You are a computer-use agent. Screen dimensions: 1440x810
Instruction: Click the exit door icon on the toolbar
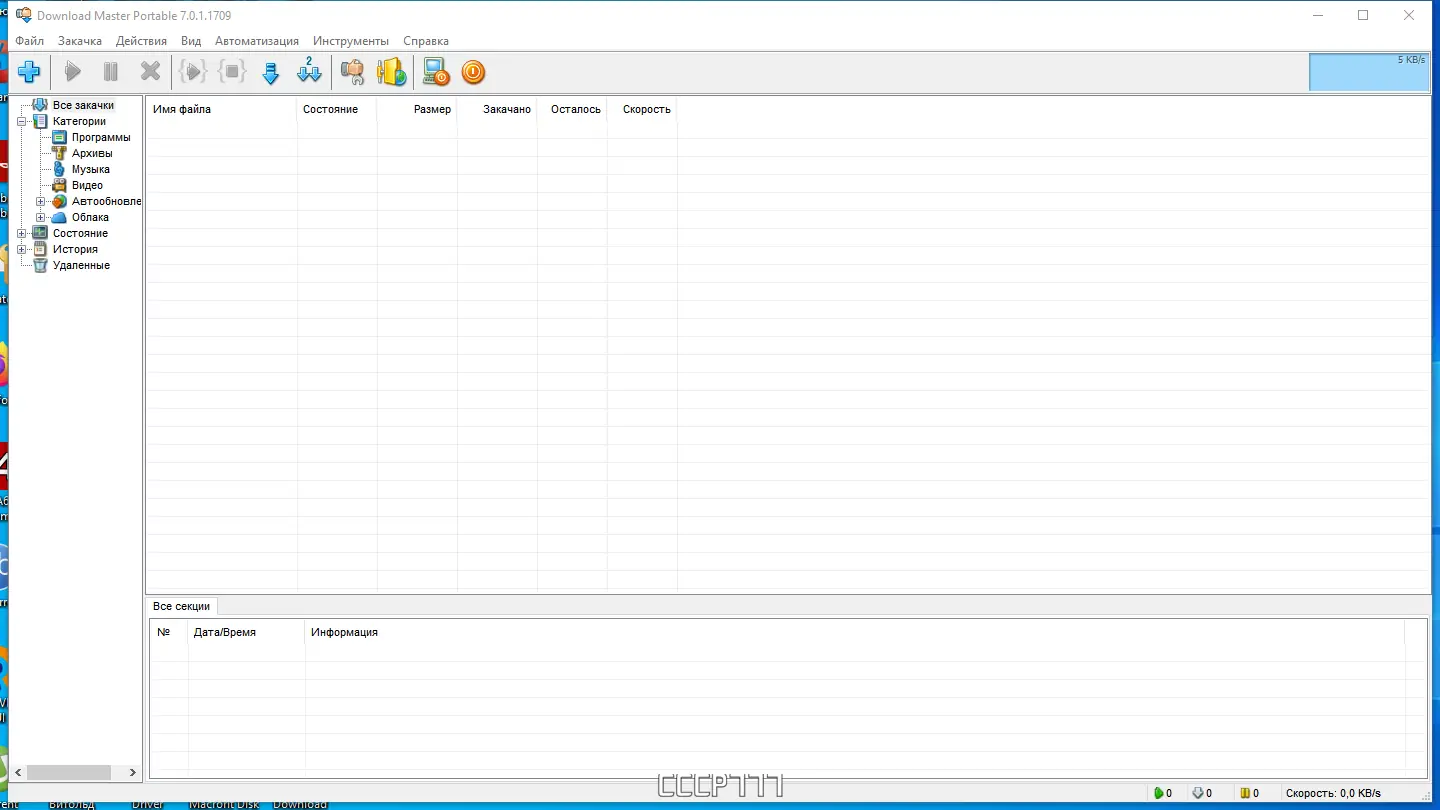[x=391, y=71]
